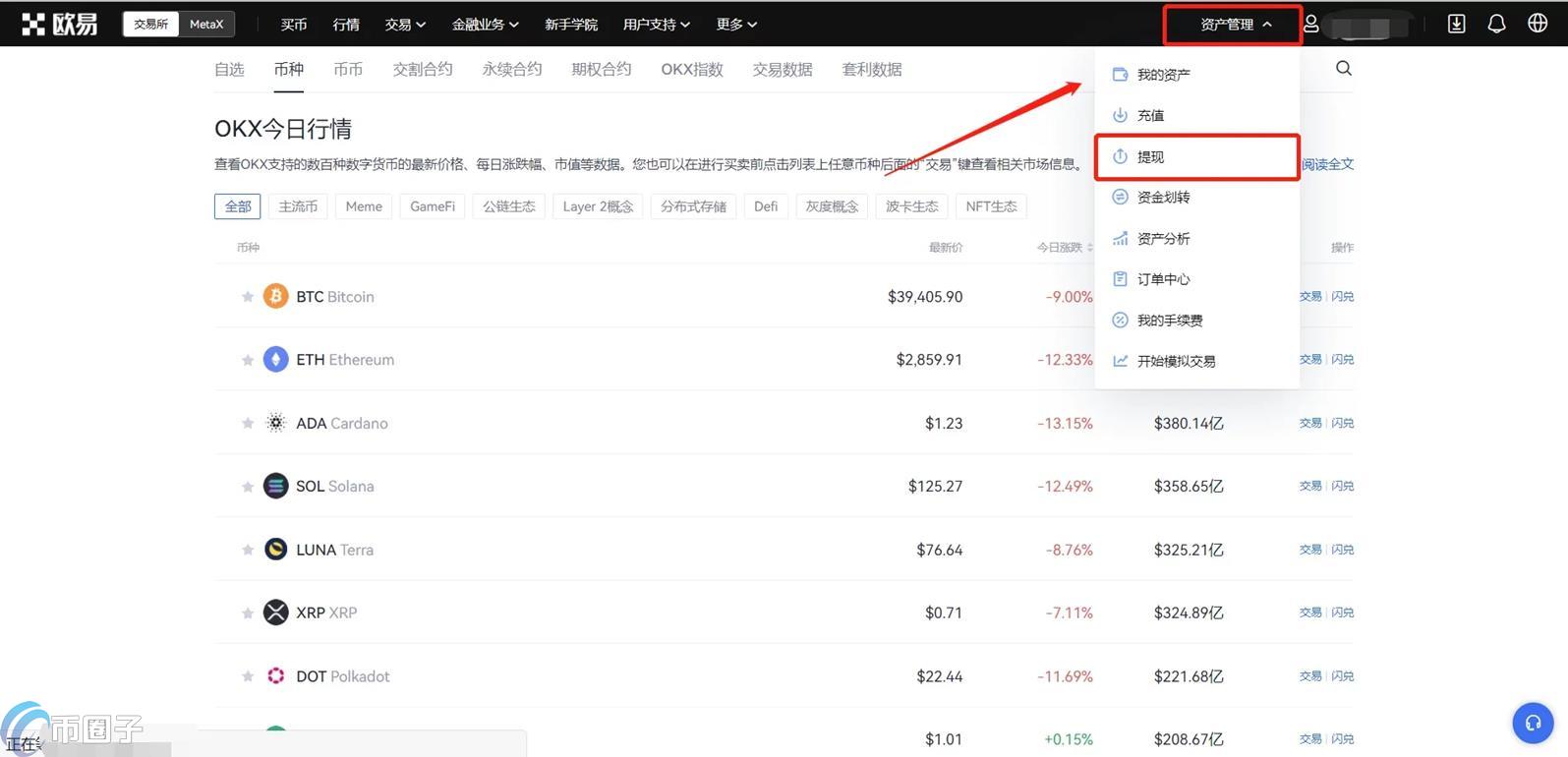The height and width of the screenshot is (757, 1568).
Task: Collapse the 资产管理 dropdown
Action: [1235, 25]
